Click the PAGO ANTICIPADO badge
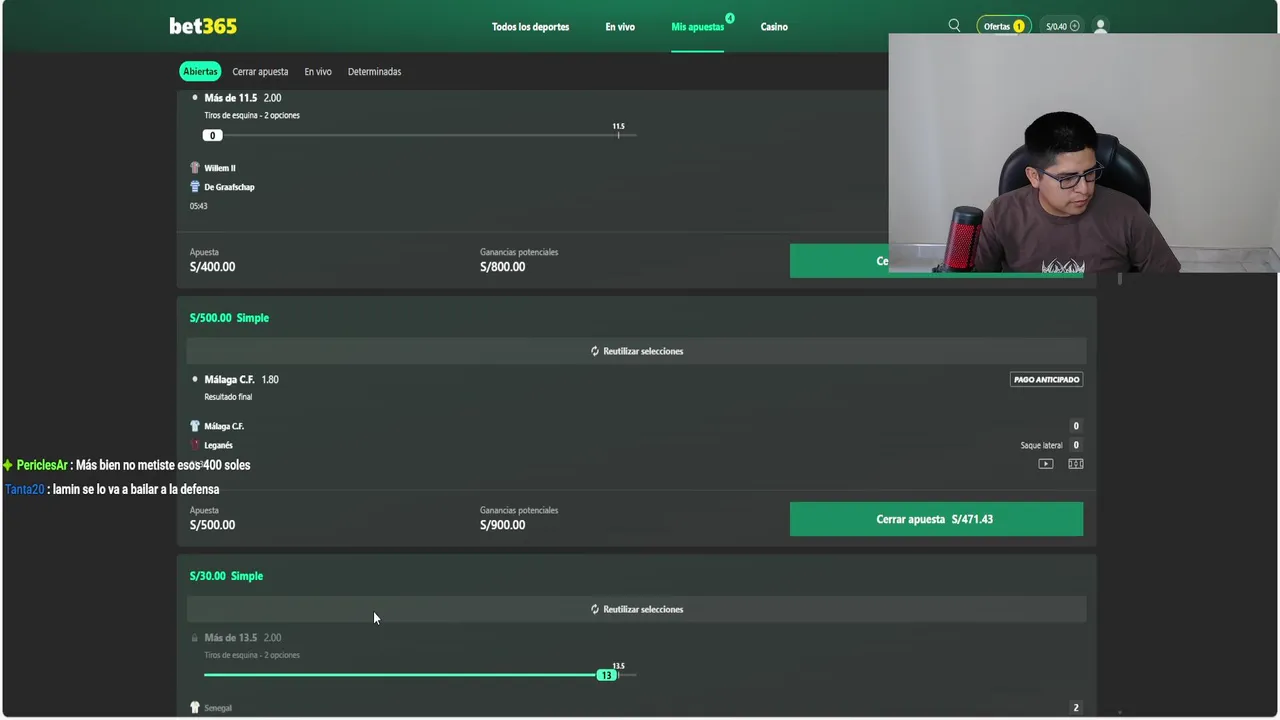The image size is (1280, 720). pos(1046,380)
